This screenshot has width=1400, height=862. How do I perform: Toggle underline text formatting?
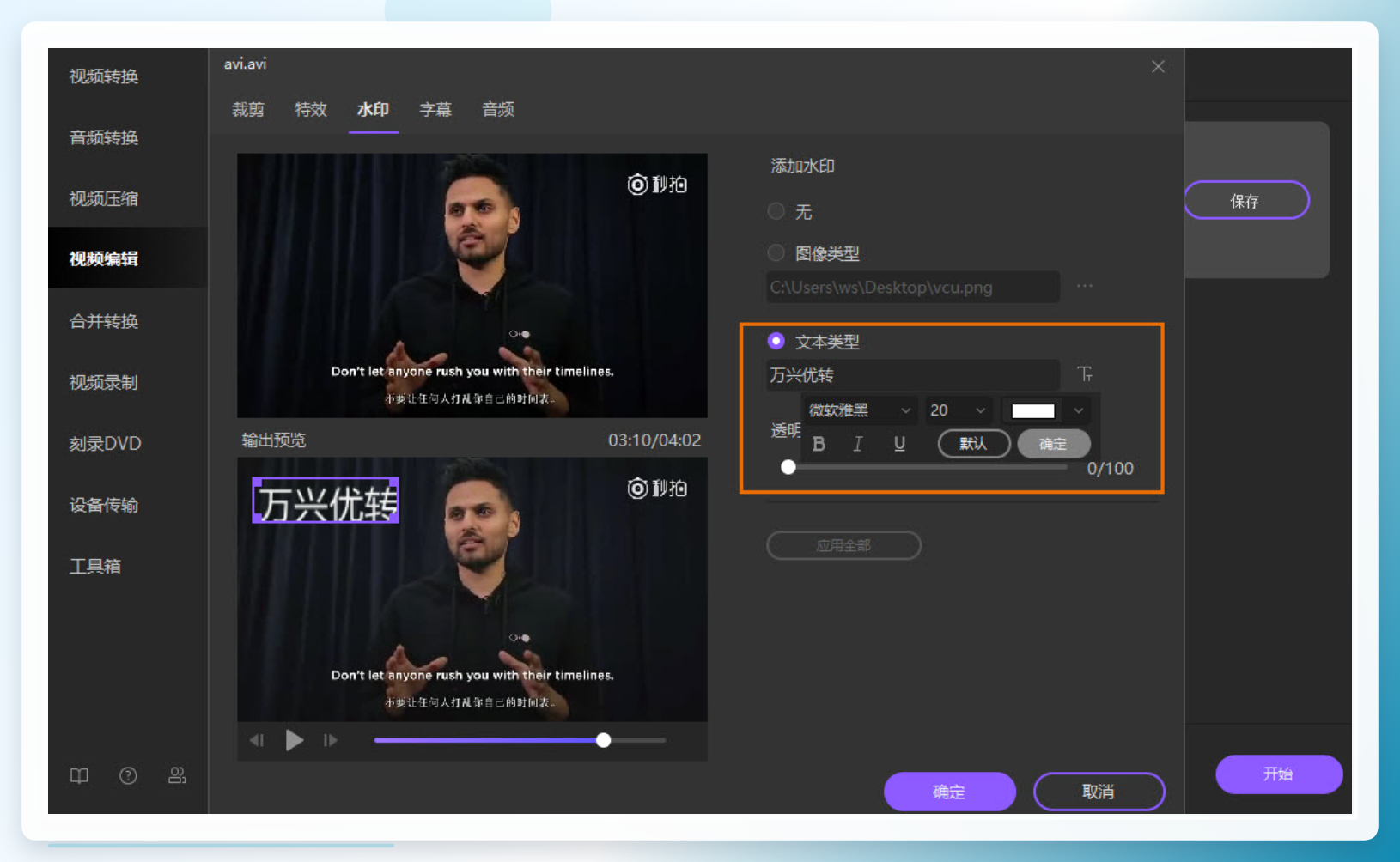click(x=899, y=444)
